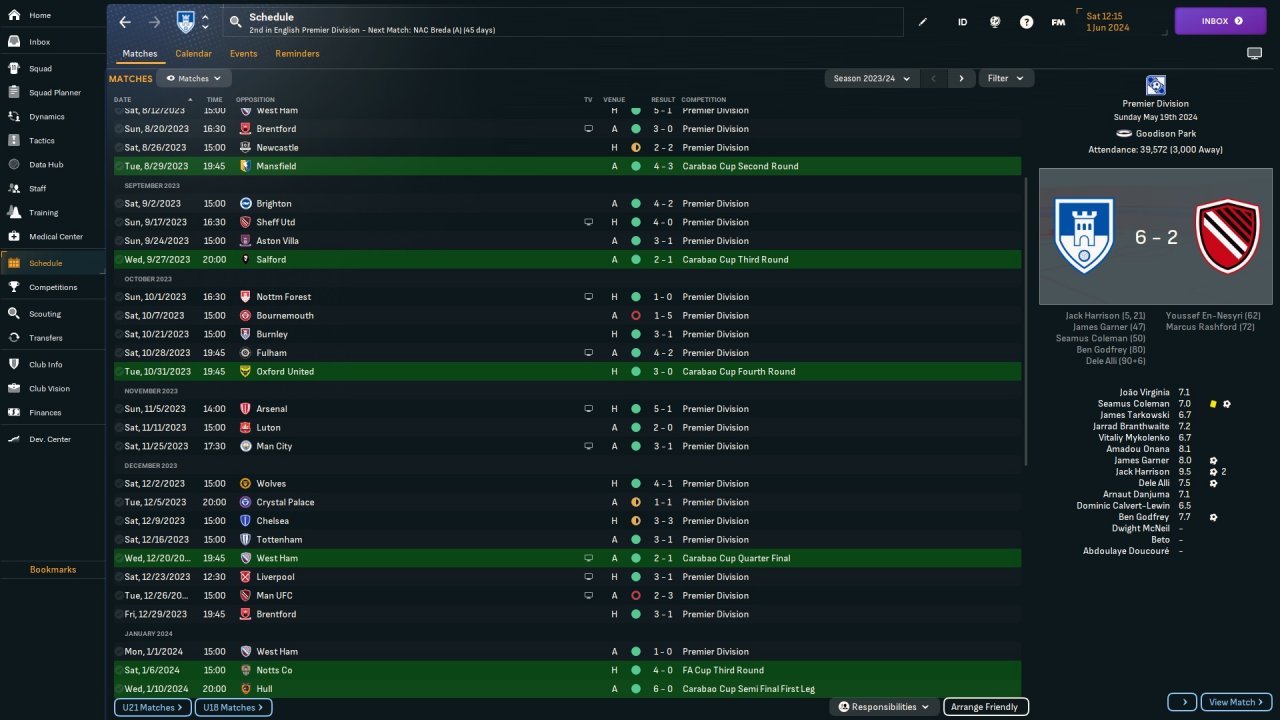Click the Arrange Friendly button

[x=985, y=707]
